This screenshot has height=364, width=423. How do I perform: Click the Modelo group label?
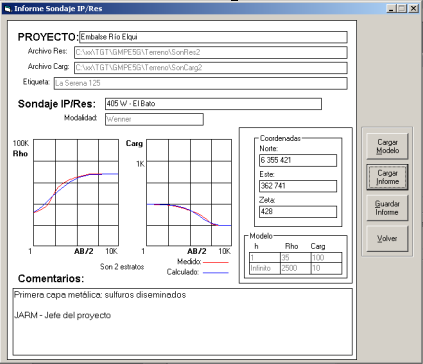tap(261, 236)
